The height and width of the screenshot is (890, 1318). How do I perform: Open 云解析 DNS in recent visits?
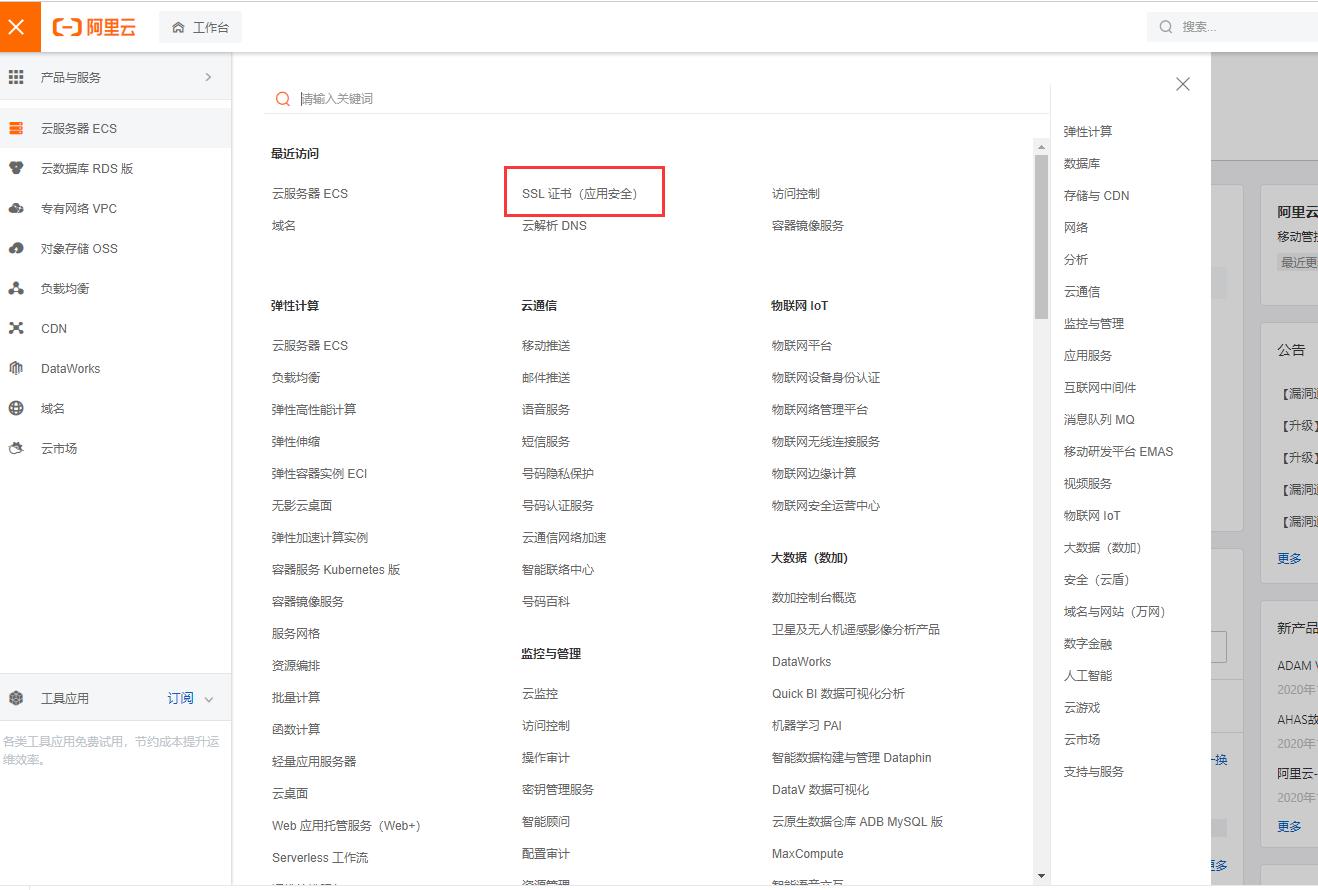(554, 225)
